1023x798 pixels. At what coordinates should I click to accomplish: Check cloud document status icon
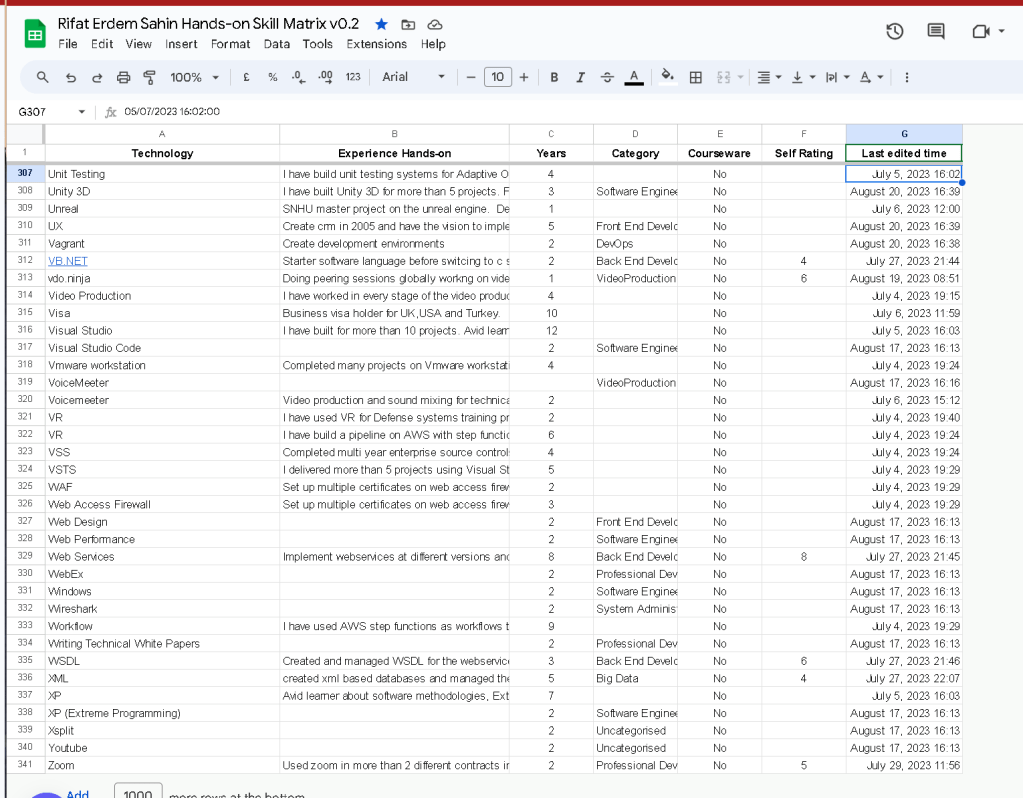tap(435, 25)
